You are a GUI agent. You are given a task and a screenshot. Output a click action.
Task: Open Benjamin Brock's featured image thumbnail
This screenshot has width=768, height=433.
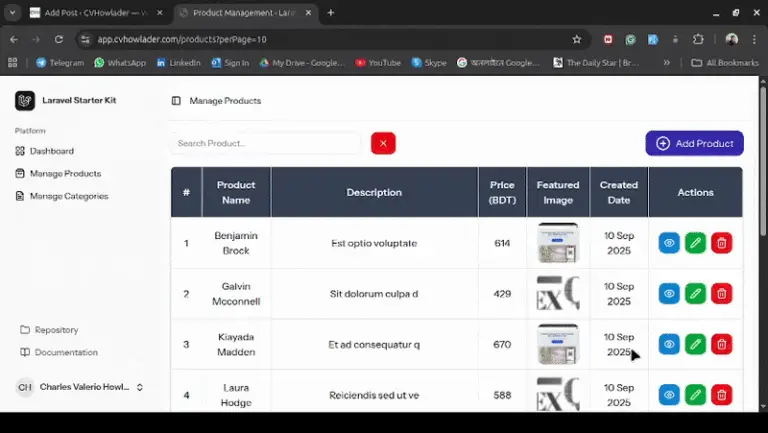tap(558, 243)
